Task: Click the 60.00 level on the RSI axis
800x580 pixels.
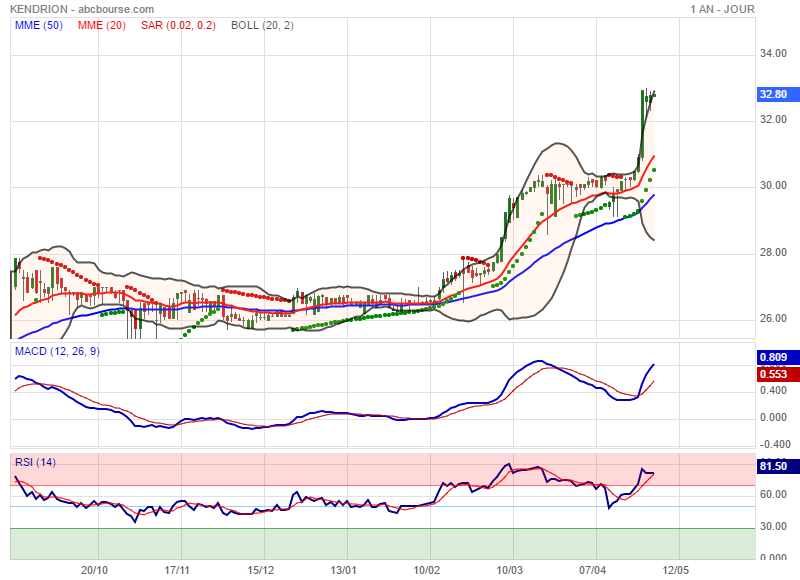Action: tap(773, 494)
